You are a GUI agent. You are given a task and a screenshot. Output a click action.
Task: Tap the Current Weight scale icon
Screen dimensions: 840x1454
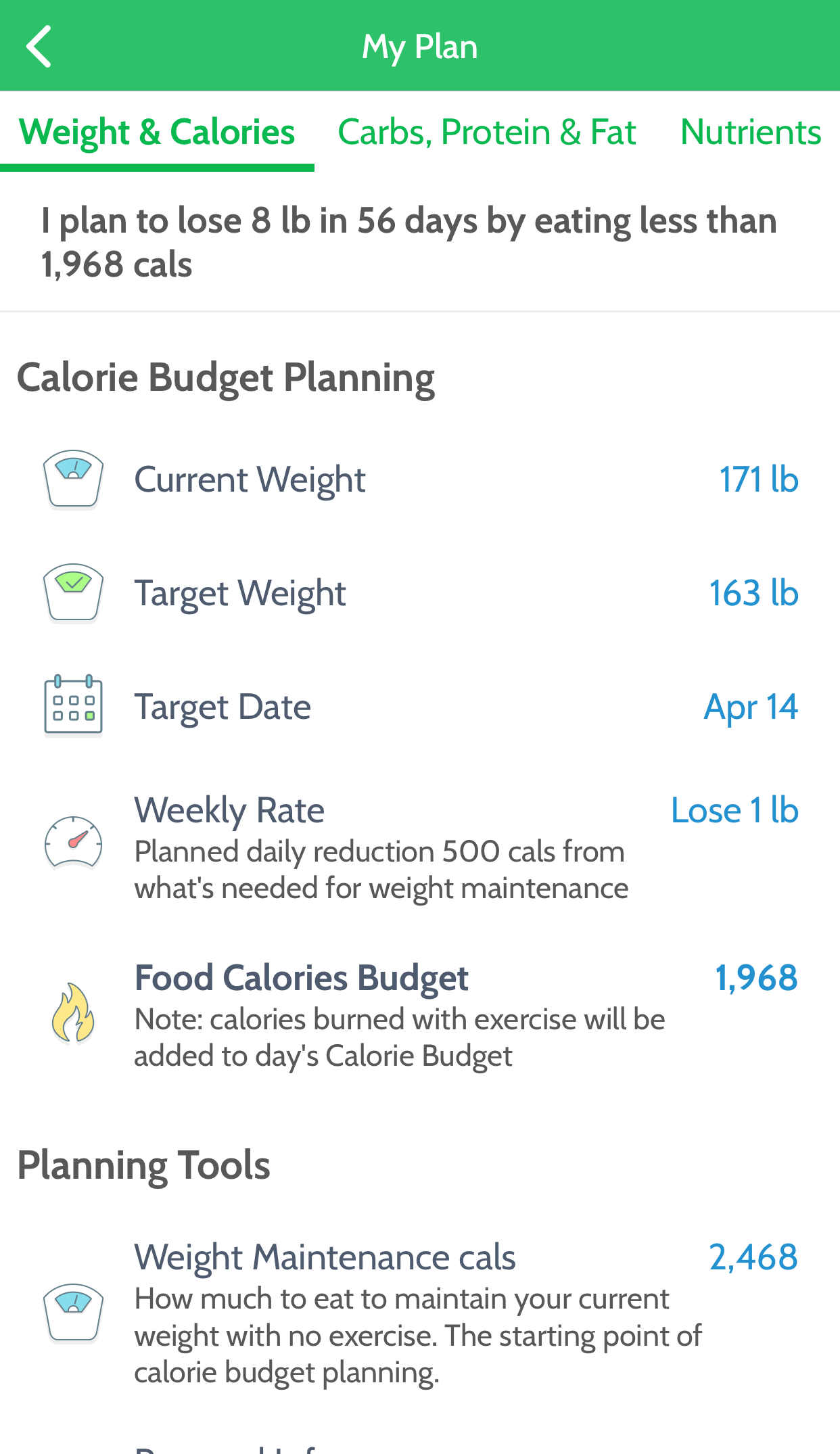coord(73,479)
